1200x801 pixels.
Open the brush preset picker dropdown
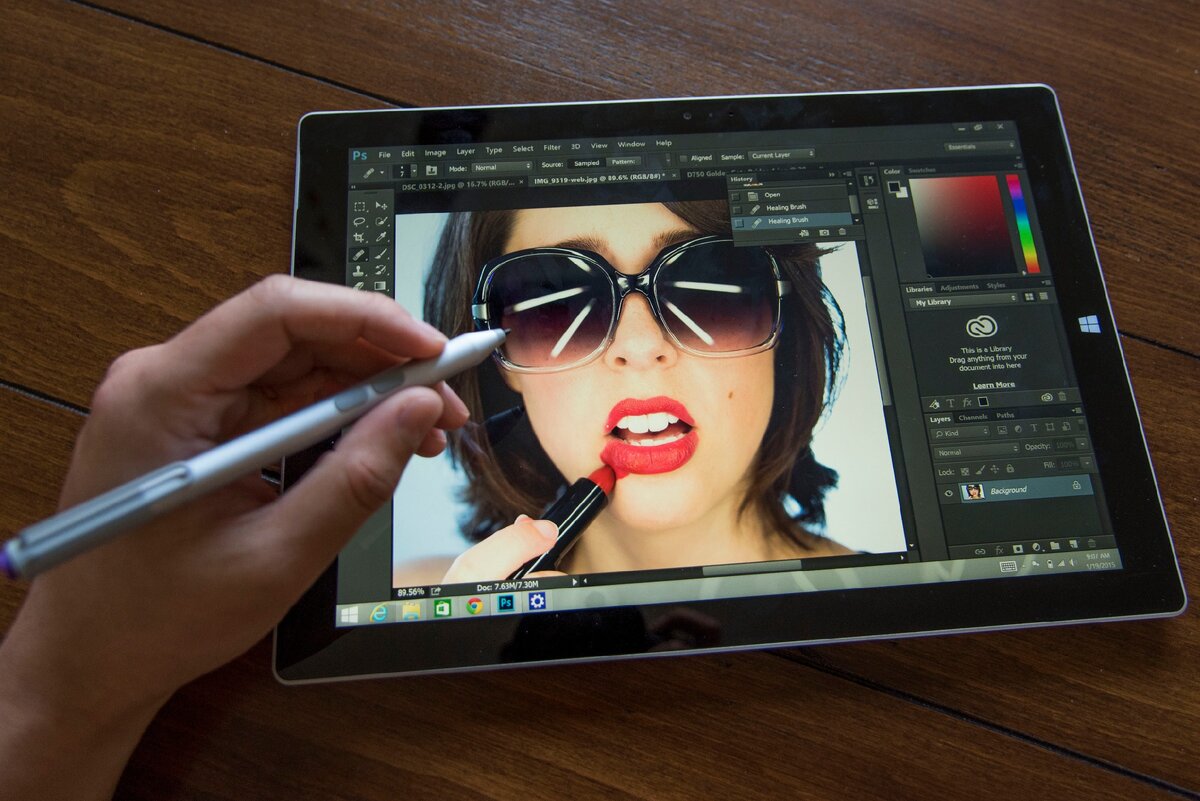click(x=413, y=170)
